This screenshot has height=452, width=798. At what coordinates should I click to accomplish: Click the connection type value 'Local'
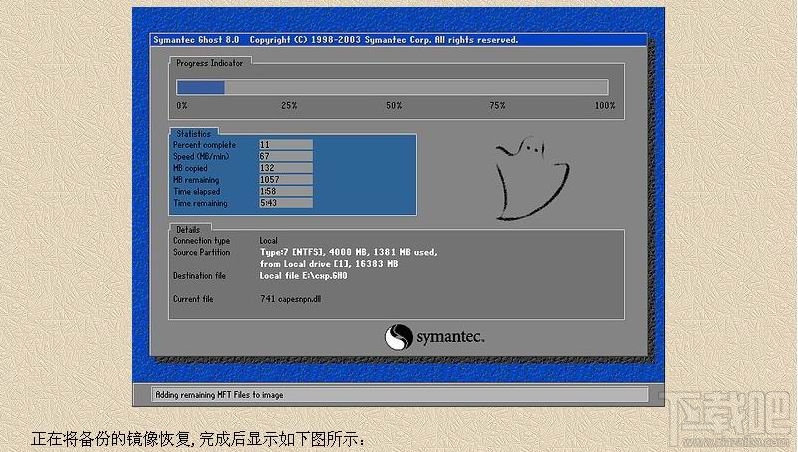click(x=269, y=241)
